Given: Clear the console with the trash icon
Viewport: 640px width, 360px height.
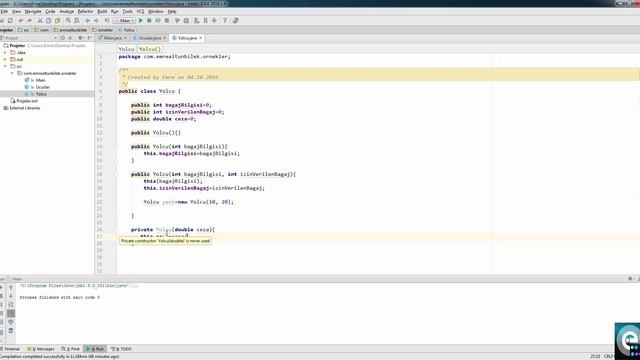Looking at the screenshot, I should pyautogui.click(x=11, y=331).
